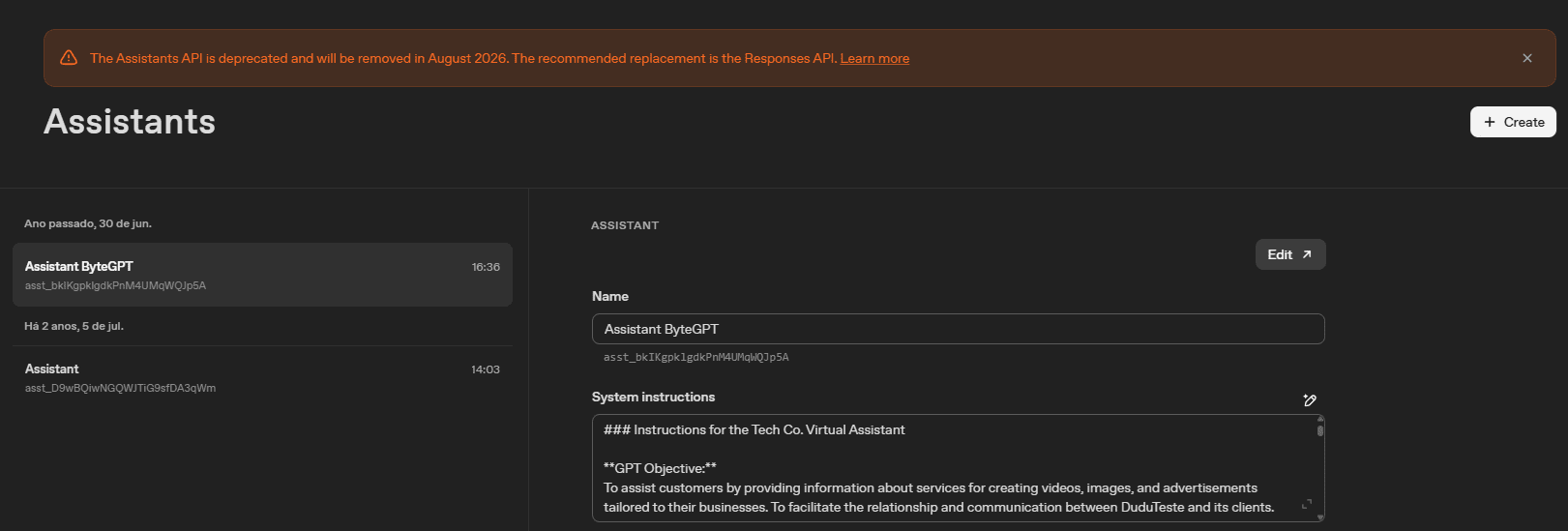The height and width of the screenshot is (531, 1568).
Task: Click the scrollbar down arrow in instructions
Action: click(x=1320, y=517)
